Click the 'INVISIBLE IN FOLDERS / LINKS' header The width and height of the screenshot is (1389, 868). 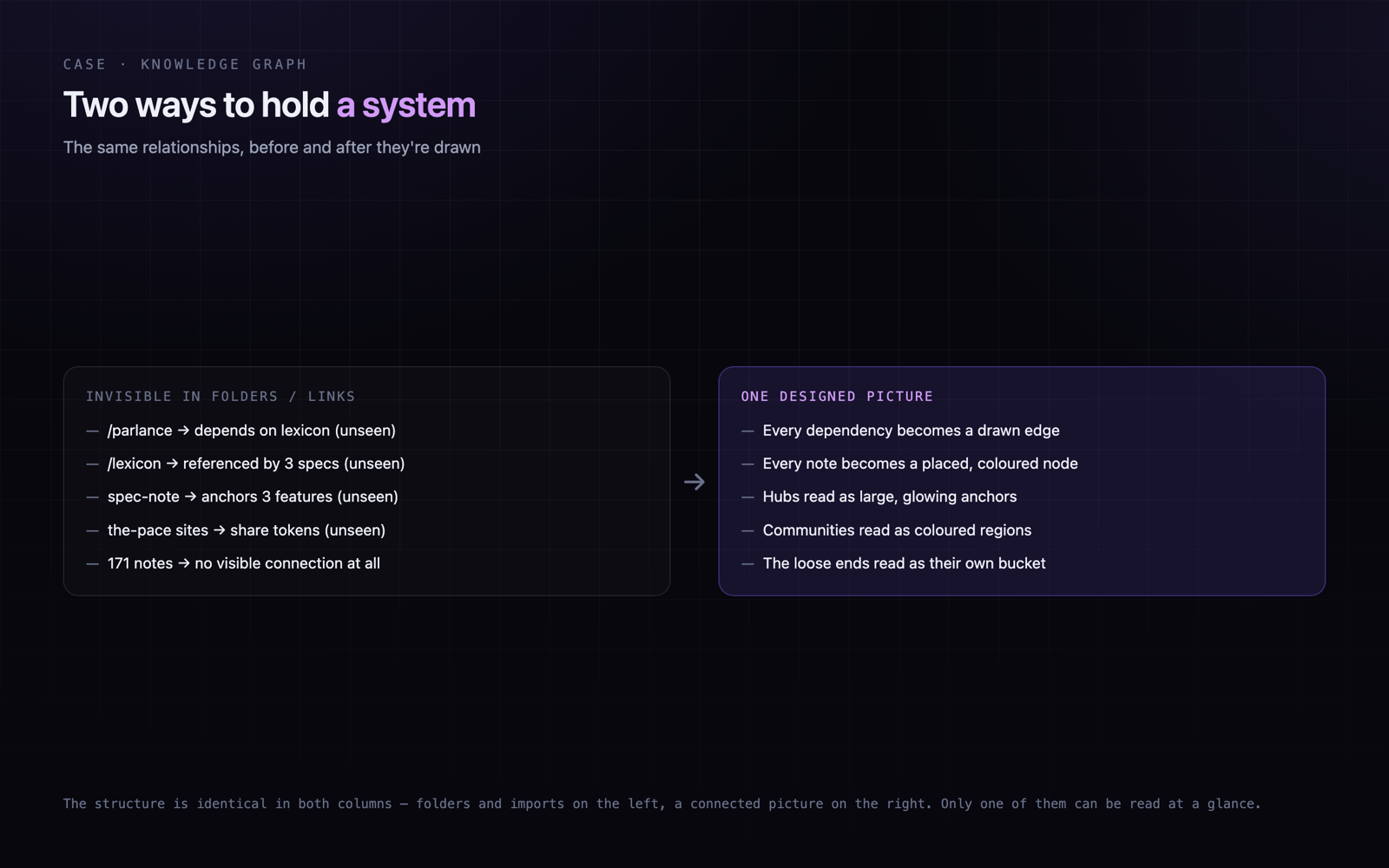click(x=221, y=397)
